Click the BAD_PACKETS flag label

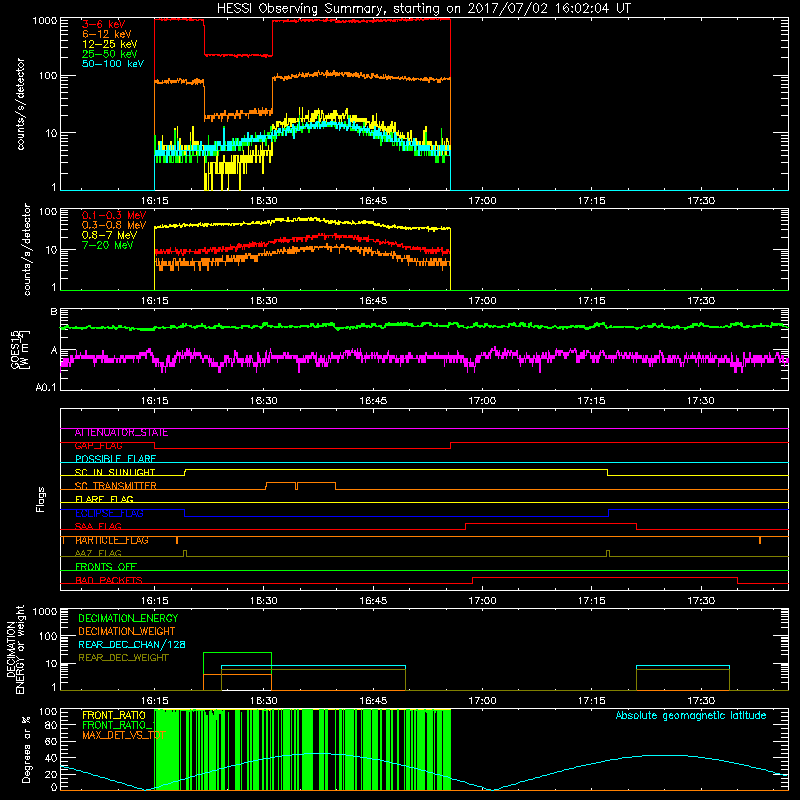tap(109, 580)
